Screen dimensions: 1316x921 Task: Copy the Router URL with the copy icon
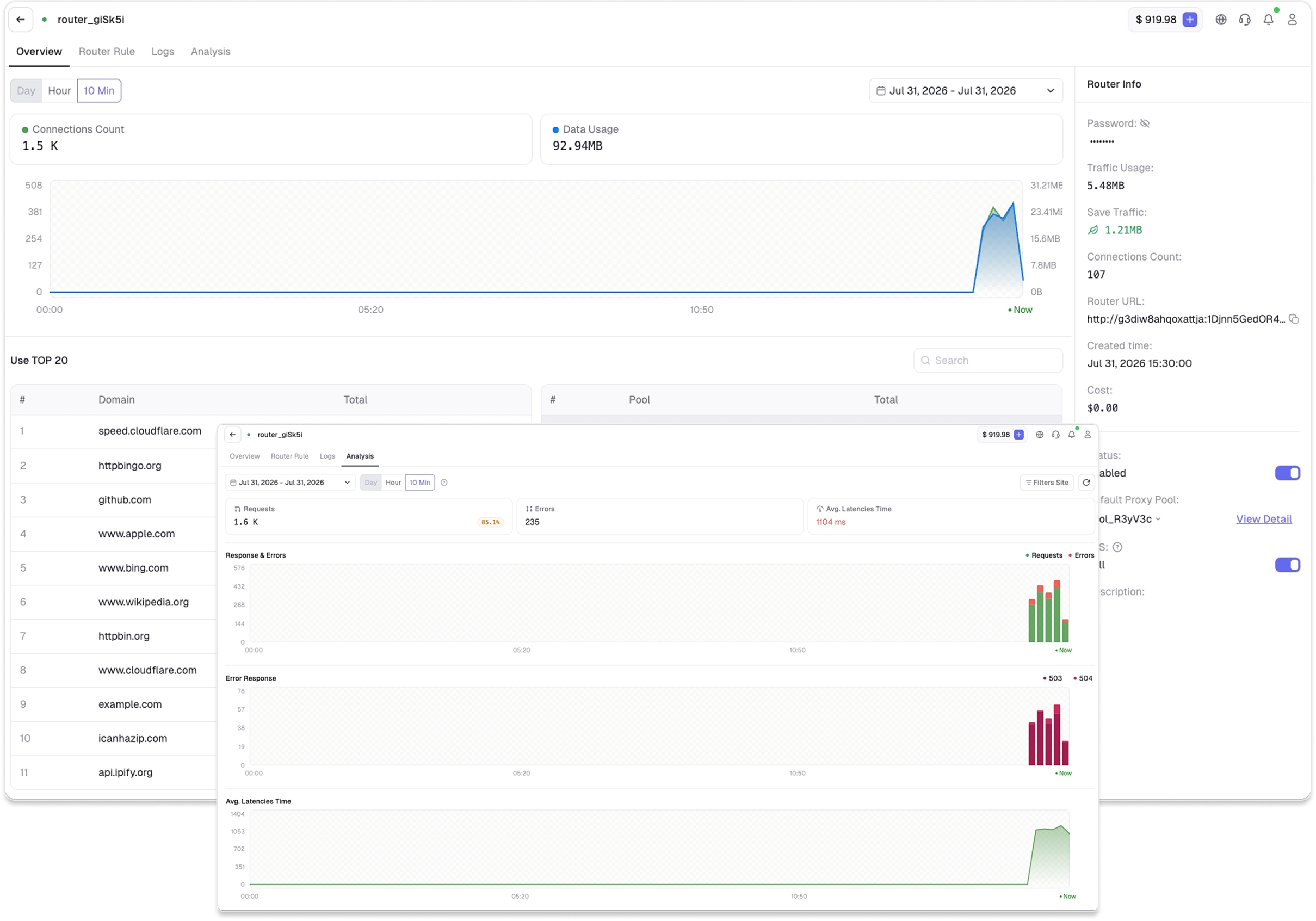tap(1294, 319)
